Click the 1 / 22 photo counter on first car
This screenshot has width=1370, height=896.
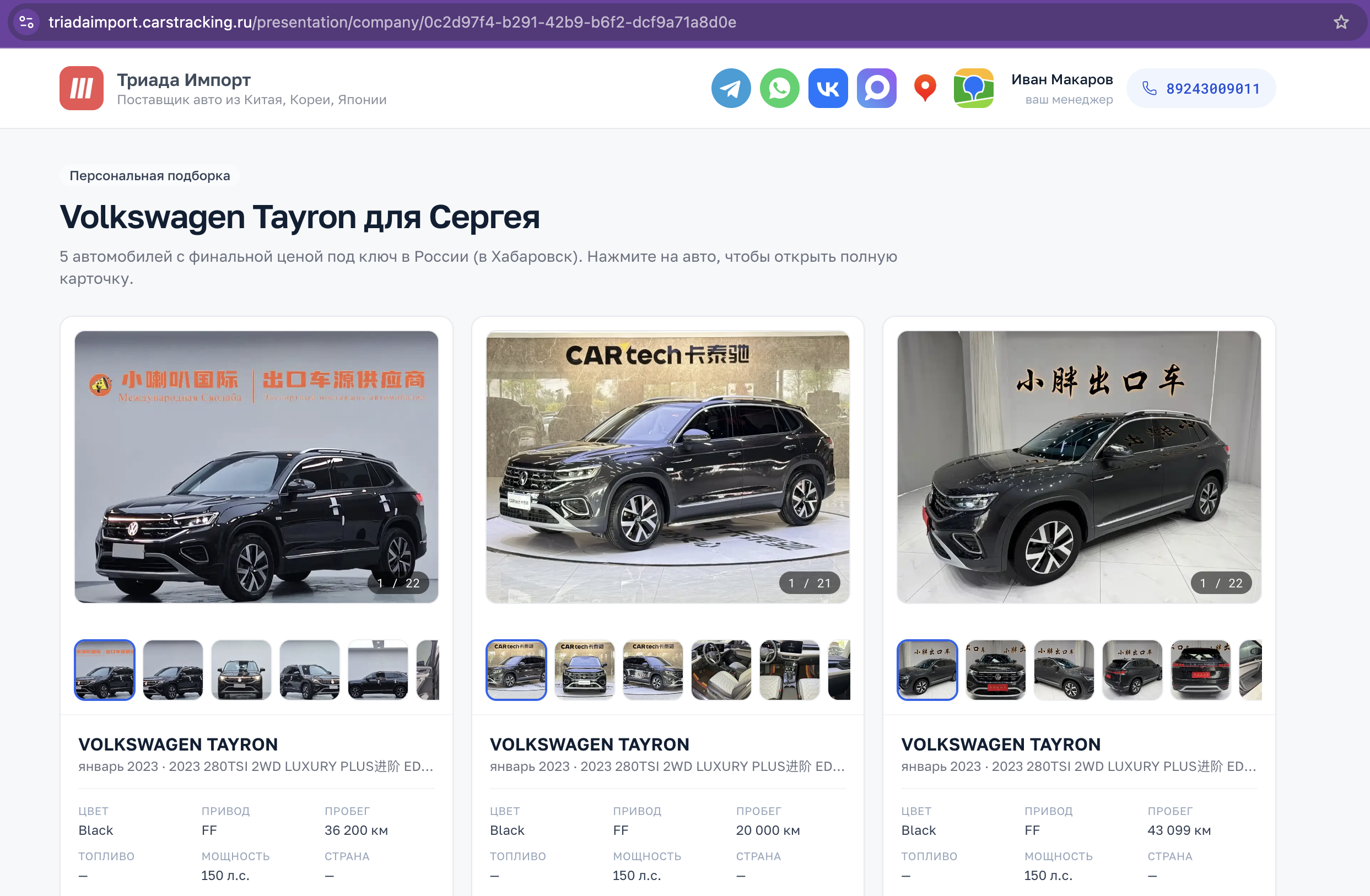(398, 583)
